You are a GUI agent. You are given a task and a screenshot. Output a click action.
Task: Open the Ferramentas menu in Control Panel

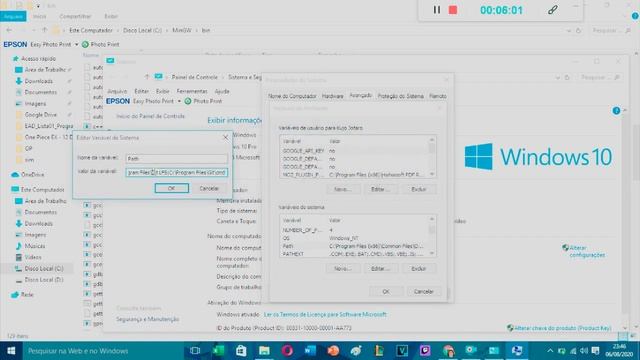[192, 91]
